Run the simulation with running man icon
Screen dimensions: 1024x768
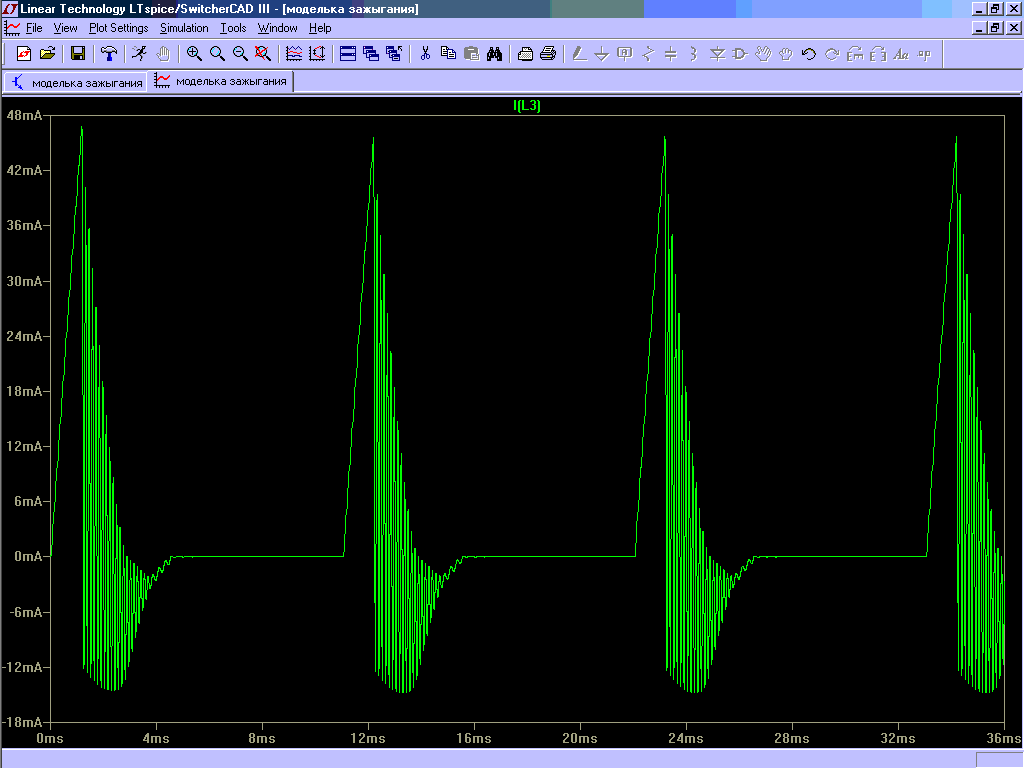tap(139, 53)
